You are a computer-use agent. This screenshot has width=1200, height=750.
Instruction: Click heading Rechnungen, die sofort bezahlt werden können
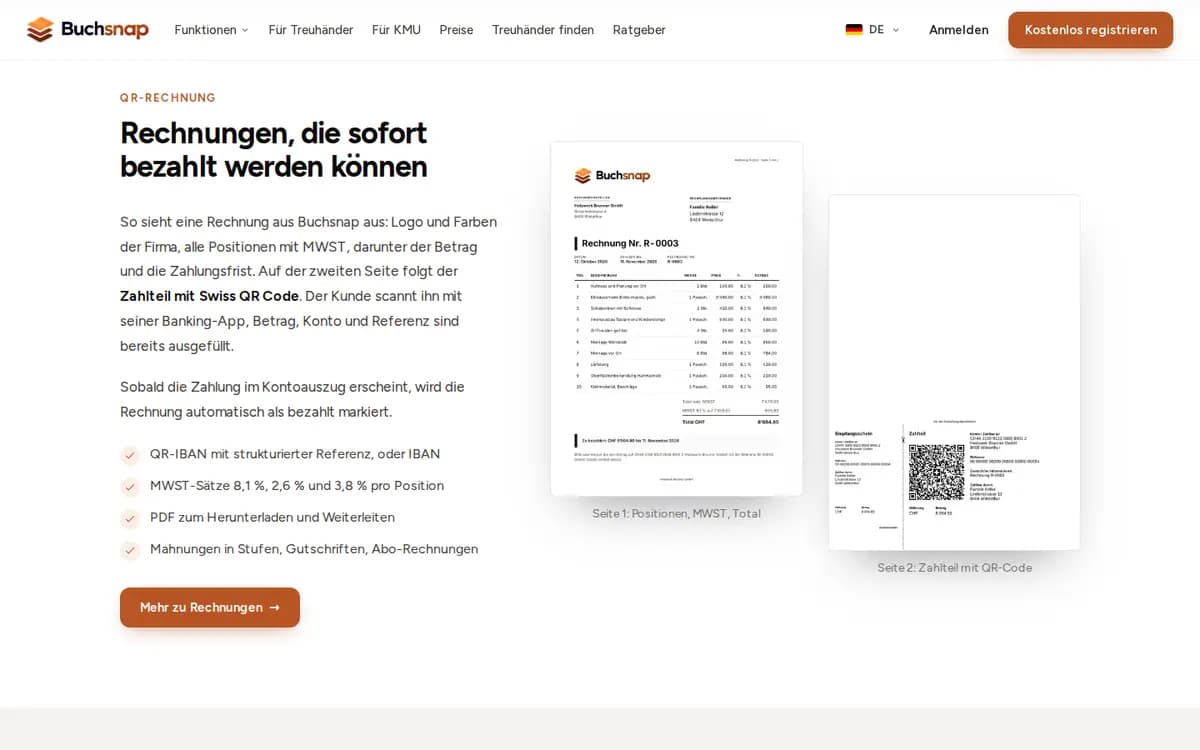(274, 149)
